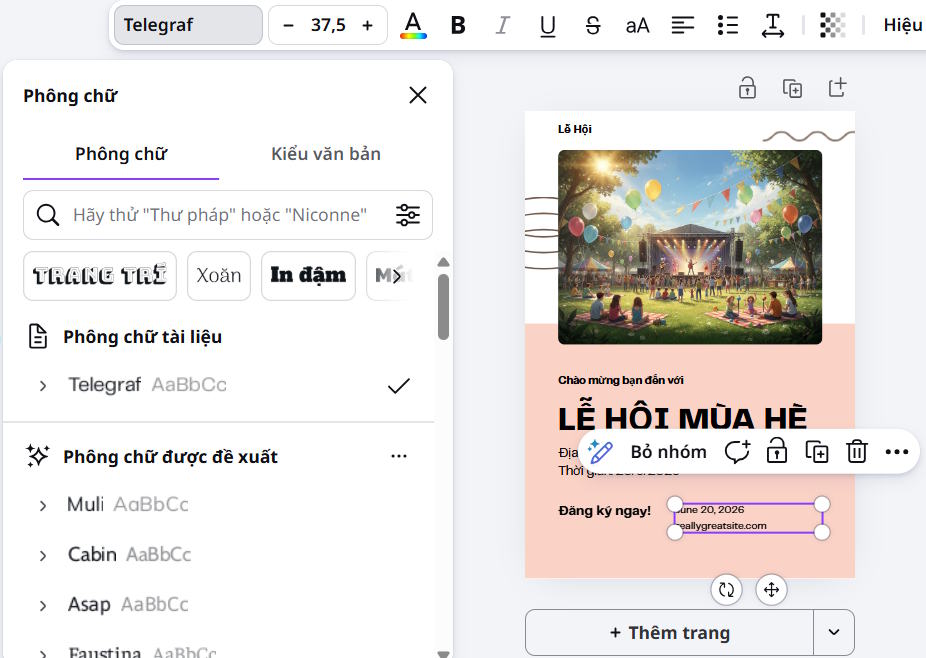This screenshot has height=658, width=926.
Task: Open the letter spacing settings
Action: pyautogui.click(x=773, y=25)
